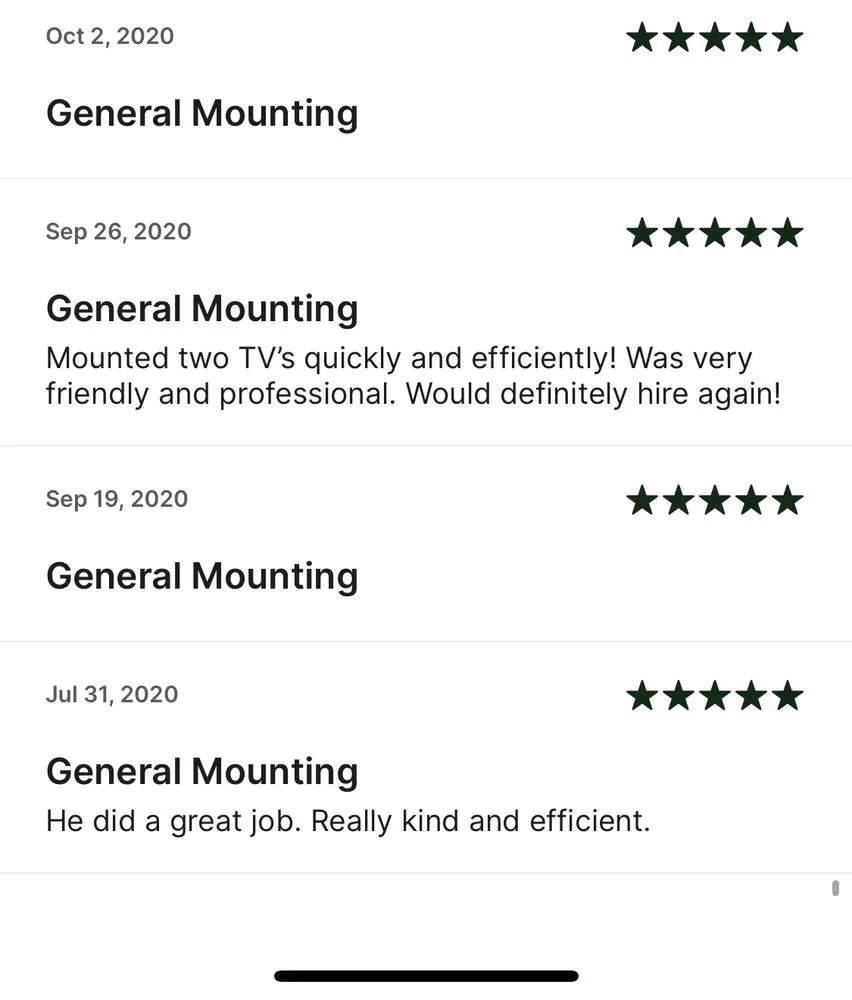Viewport: 852px width, 1000px height.
Task: Click the Sep 26, 2020 date label
Action: 118,232
